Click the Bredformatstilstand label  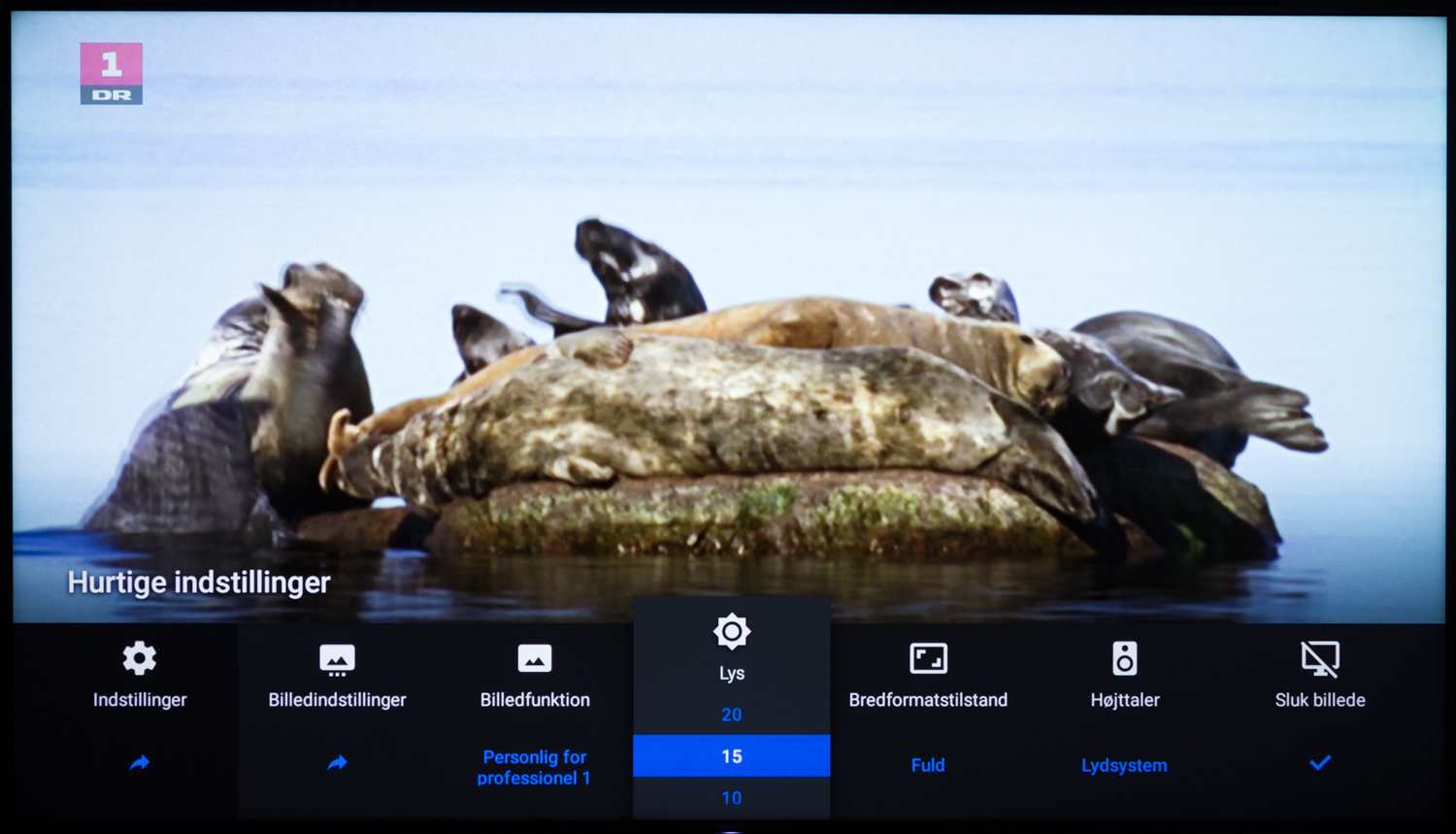(928, 700)
